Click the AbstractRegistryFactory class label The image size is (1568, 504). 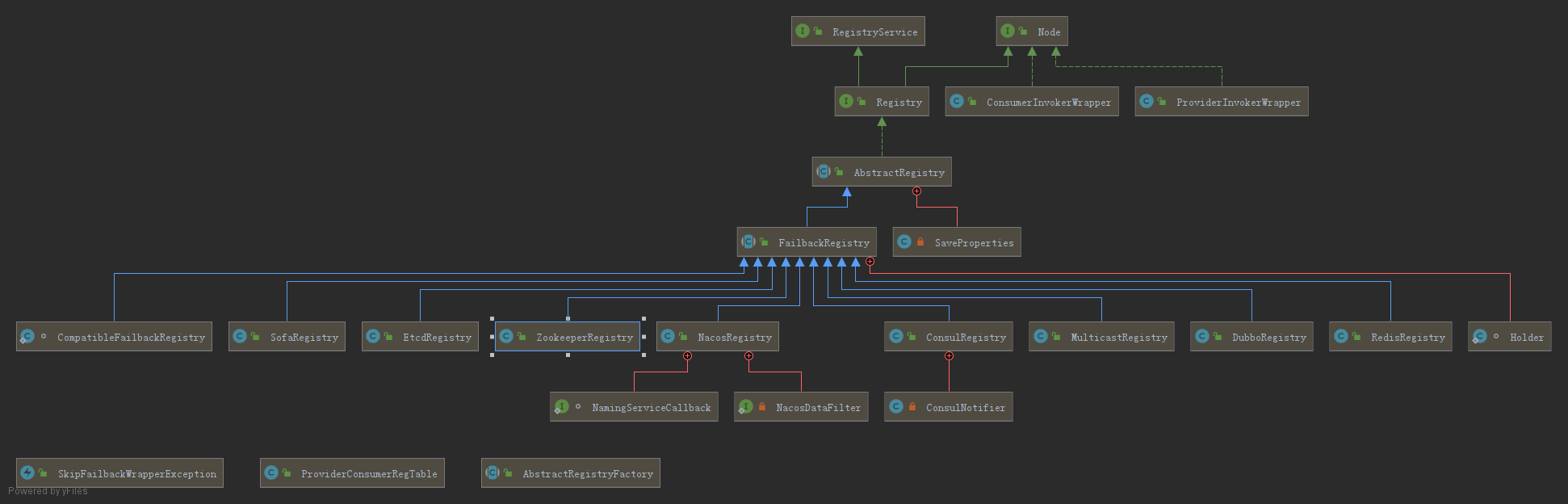coord(587,474)
